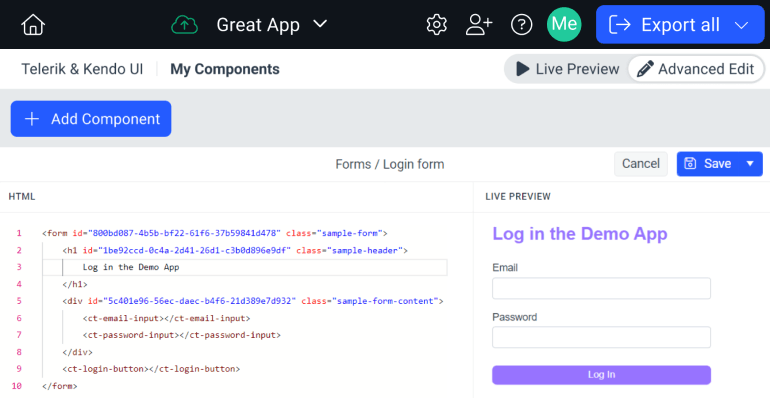The image size is (770, 399).
Task: Select the My Components tab
Action: tap(225, 69)
